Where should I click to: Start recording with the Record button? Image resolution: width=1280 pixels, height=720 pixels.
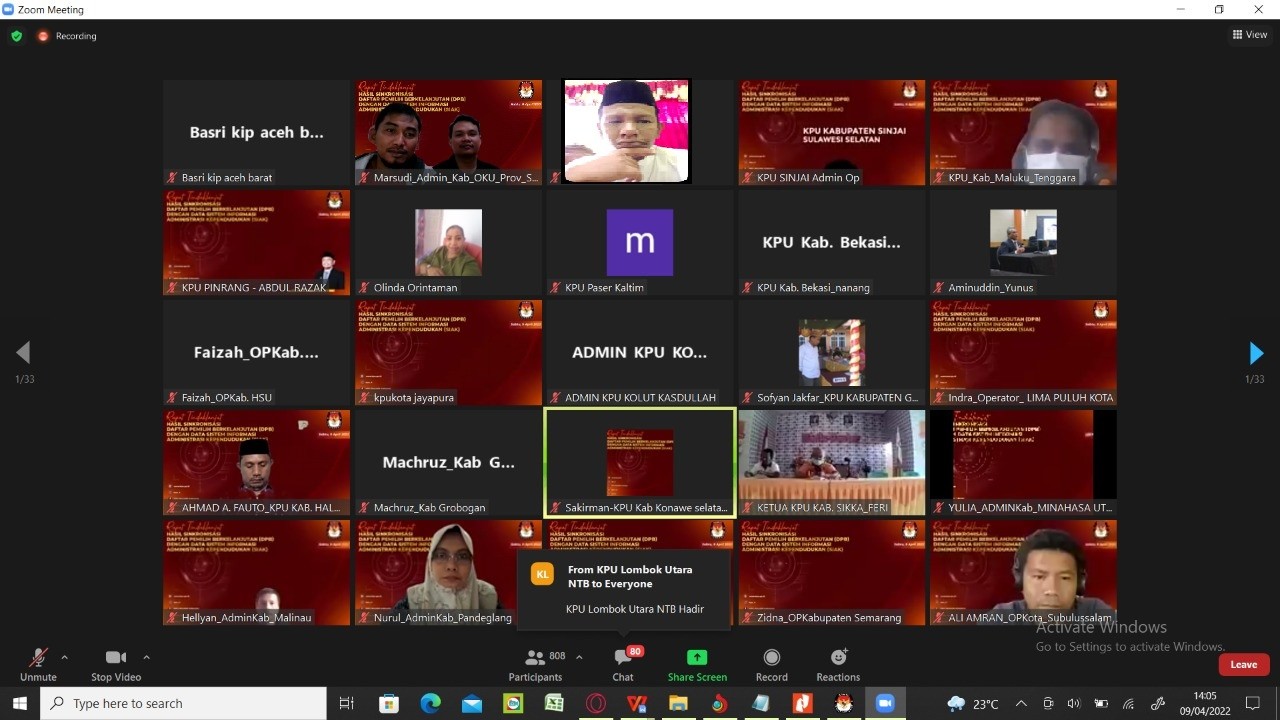coord(771,664)
